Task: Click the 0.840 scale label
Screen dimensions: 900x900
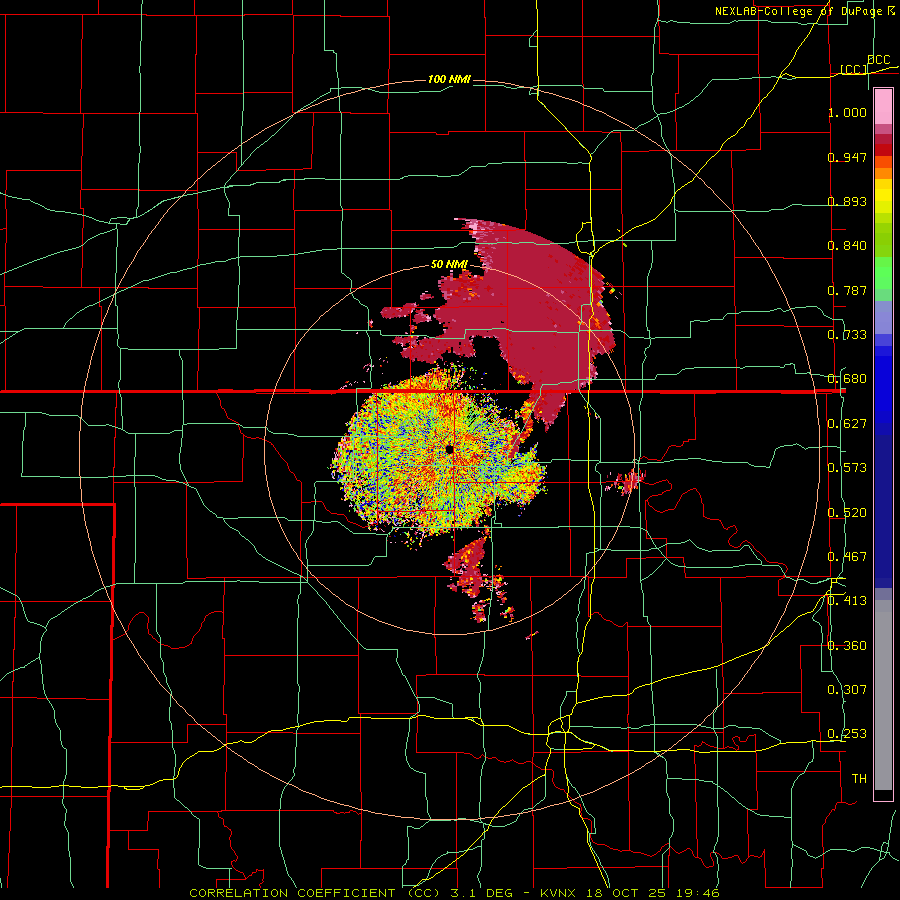Action: tap(847, 246)
